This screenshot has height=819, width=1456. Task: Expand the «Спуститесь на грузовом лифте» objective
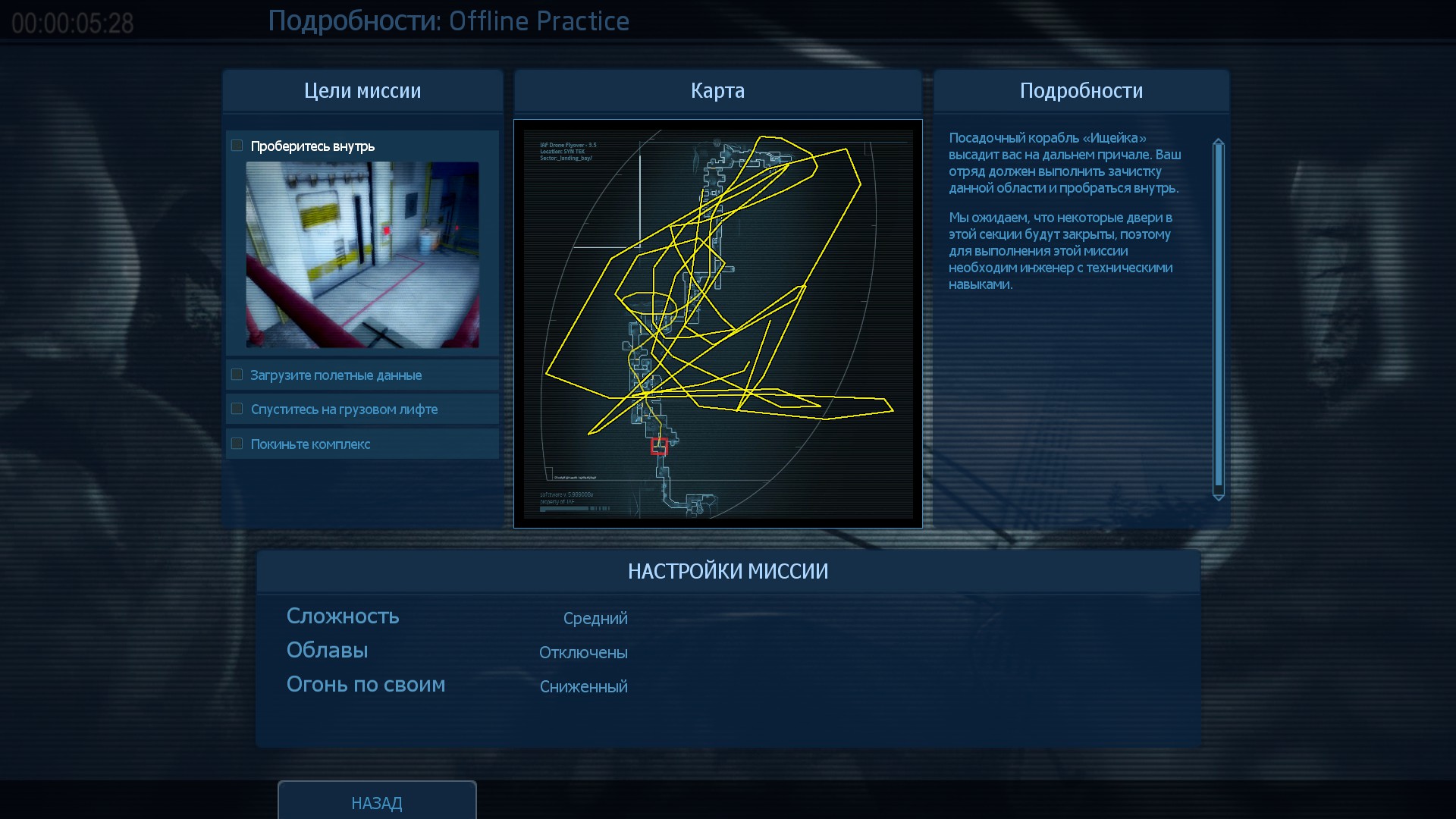(344, 409)
